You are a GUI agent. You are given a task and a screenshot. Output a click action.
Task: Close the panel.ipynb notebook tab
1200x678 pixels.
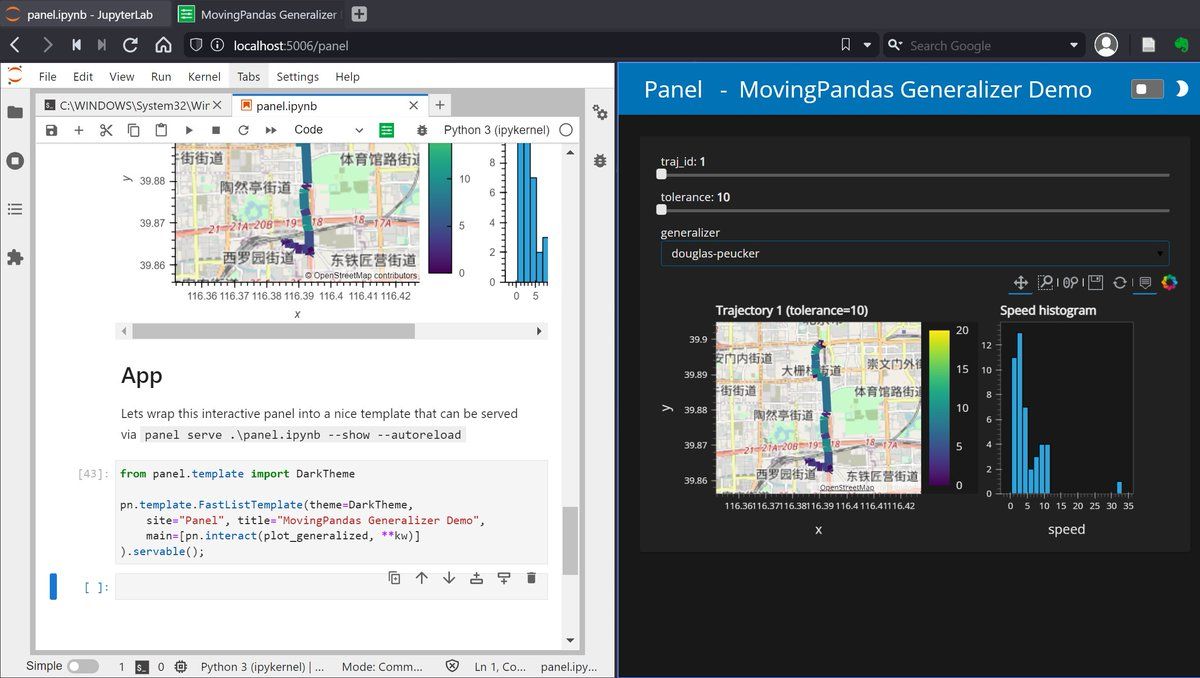(414, 105)
